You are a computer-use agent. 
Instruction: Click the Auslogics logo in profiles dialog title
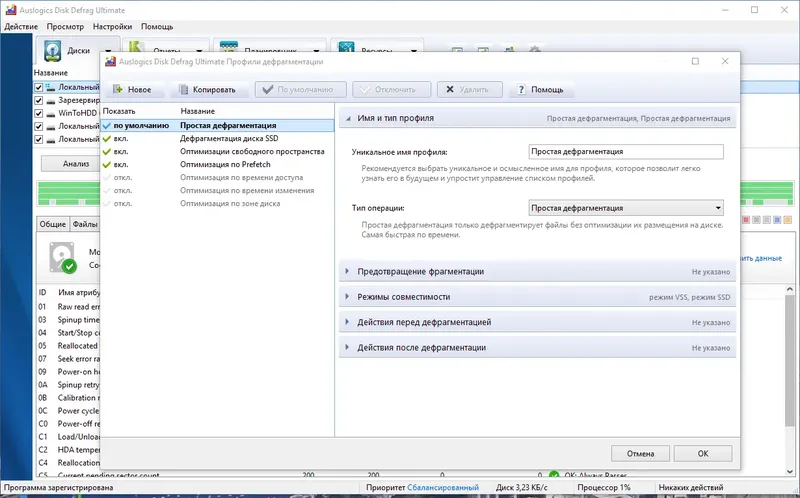point(110,61)
